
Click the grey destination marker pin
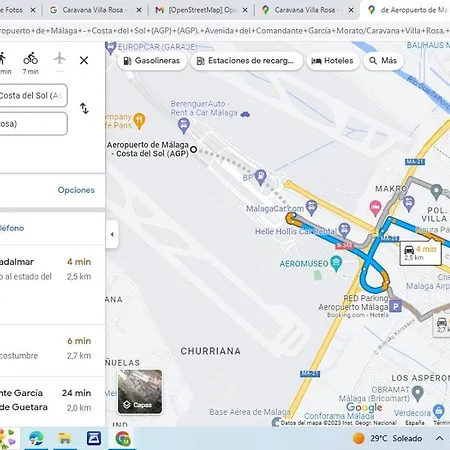[436, 191]
